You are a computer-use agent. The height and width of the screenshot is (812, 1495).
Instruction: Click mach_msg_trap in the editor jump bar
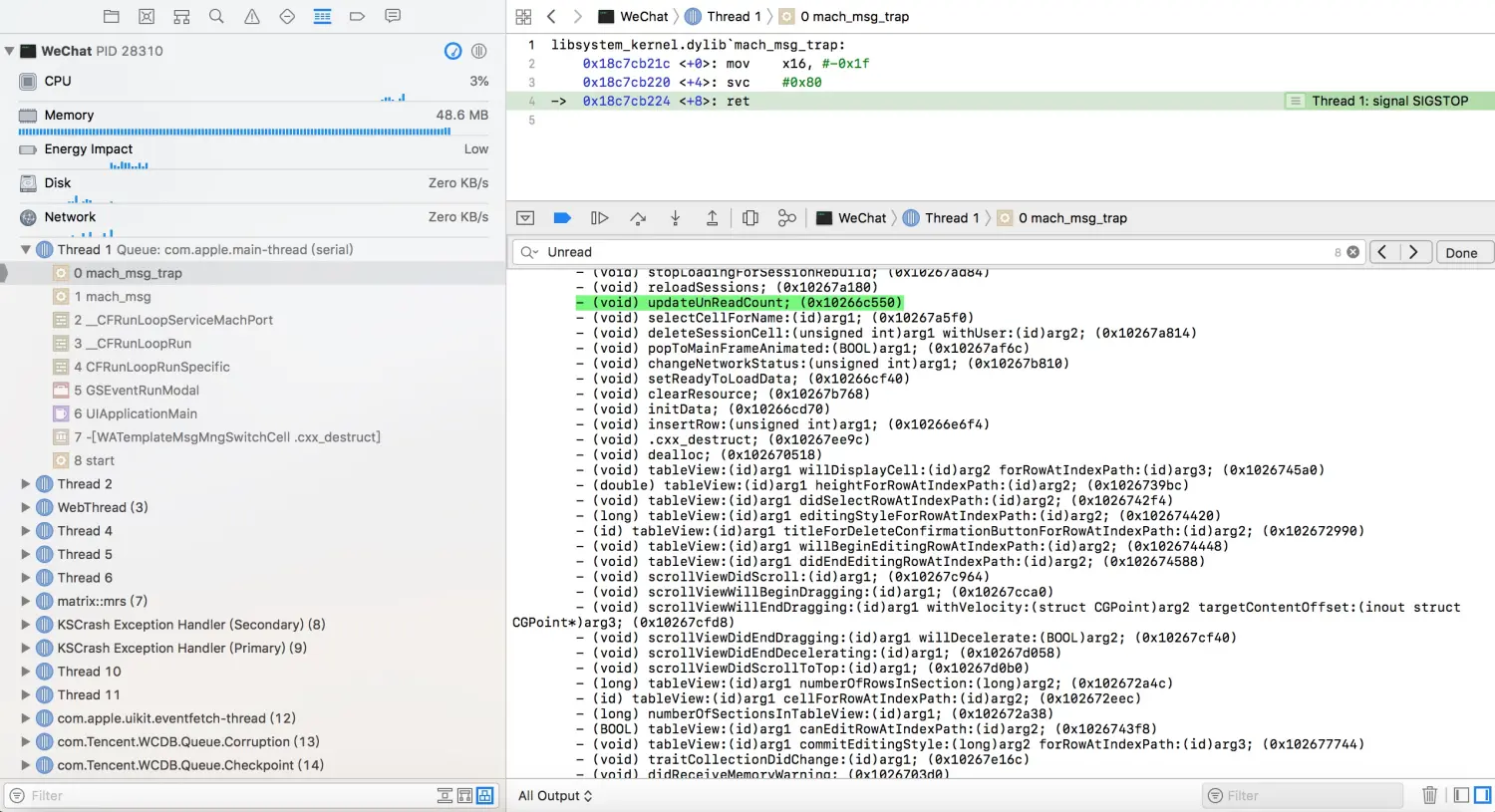tap(844, 17)
